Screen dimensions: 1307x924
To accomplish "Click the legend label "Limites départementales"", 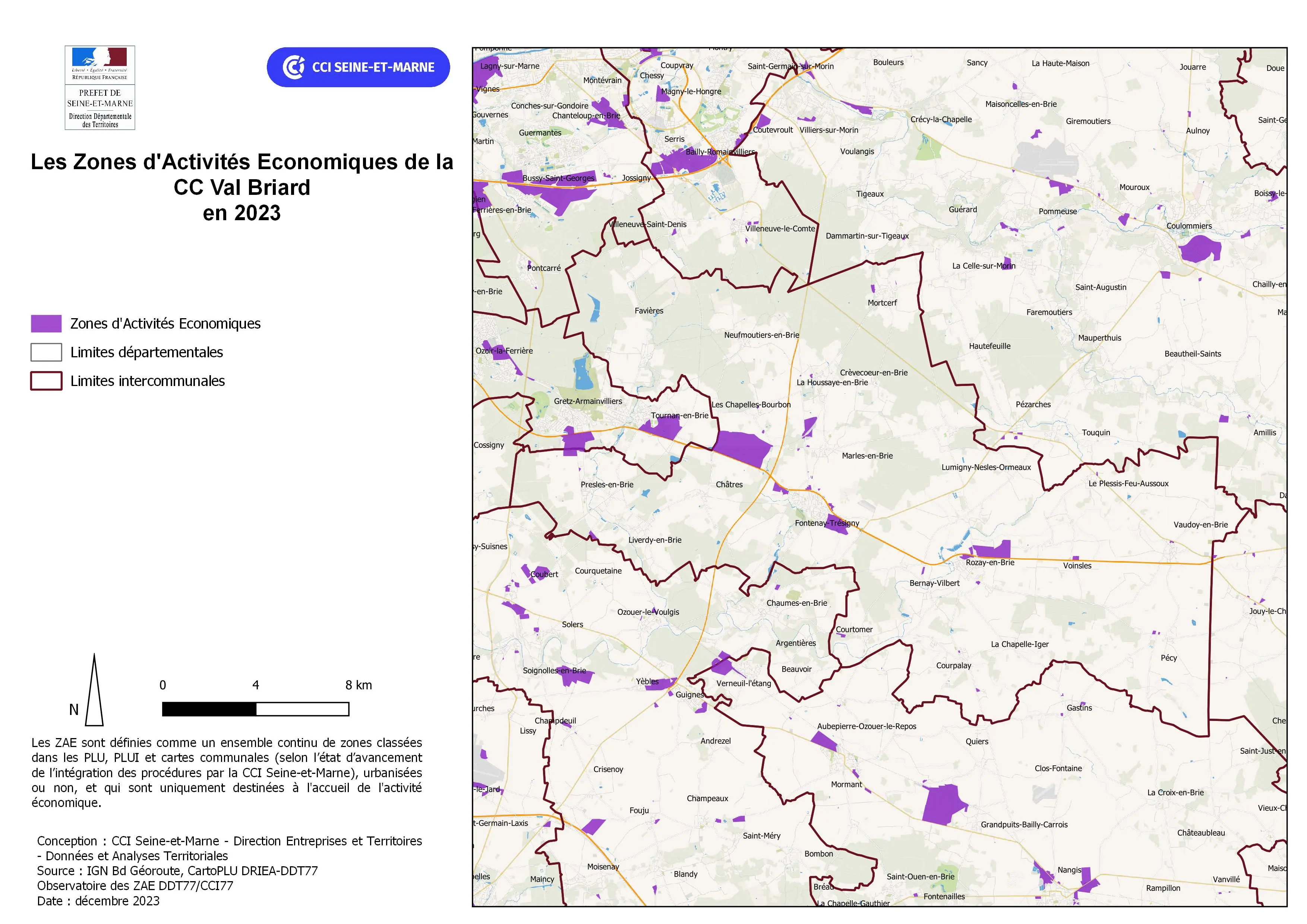I will click(x=146, y=352).
